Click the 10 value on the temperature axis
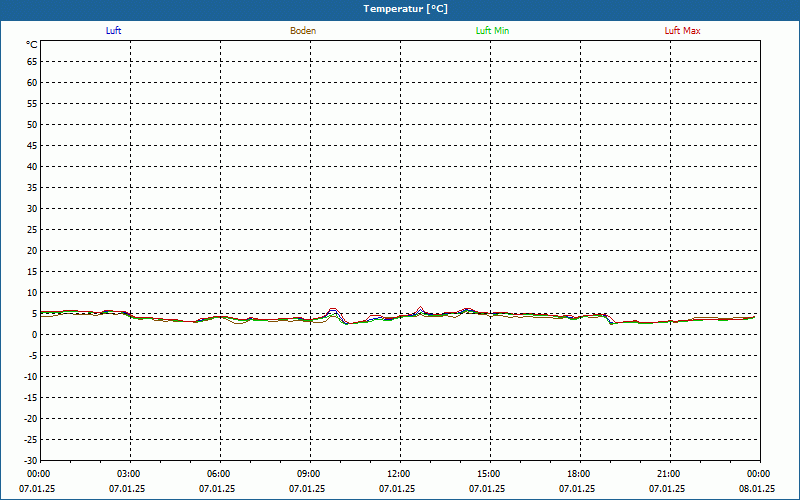The height and width of the screenshot is (500, 800). [x=32, y=293]
